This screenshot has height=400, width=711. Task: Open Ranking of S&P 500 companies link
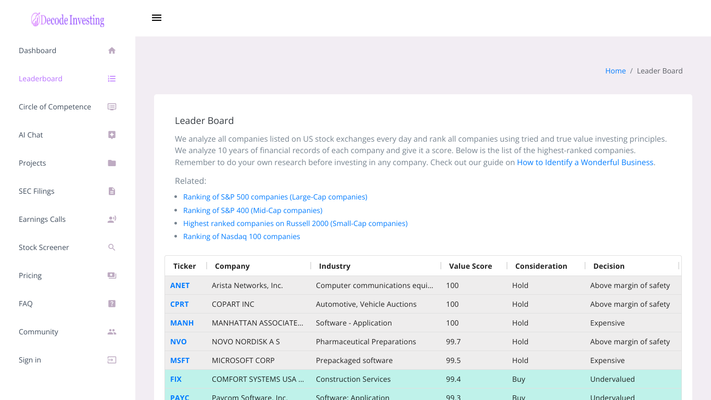tap(275, 197)
